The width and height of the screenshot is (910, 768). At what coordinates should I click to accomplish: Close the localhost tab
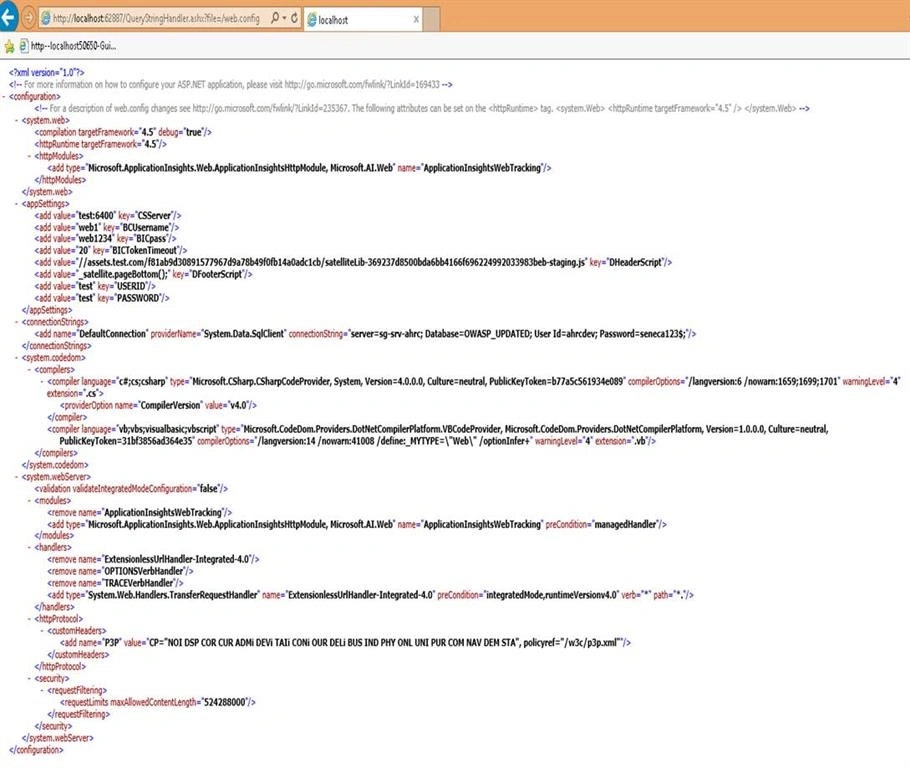coord(416,20)
